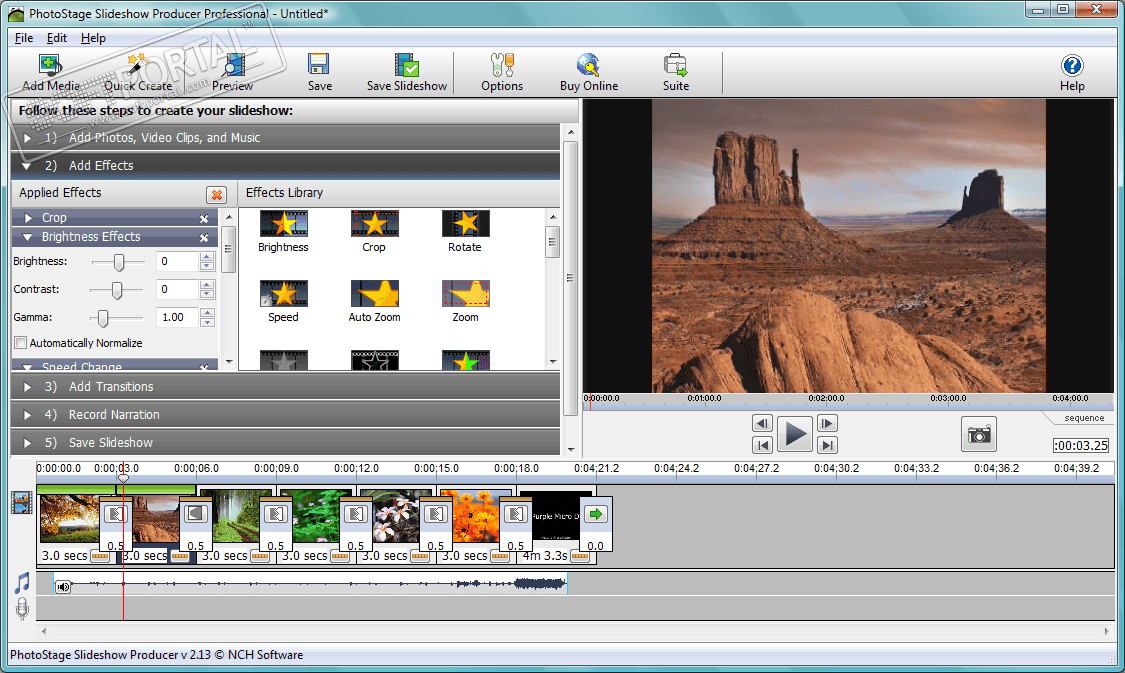1125x673 pixels.
Task: Select the Rotate effect in library
Action: pyautogui.click(x=465, y=224)
